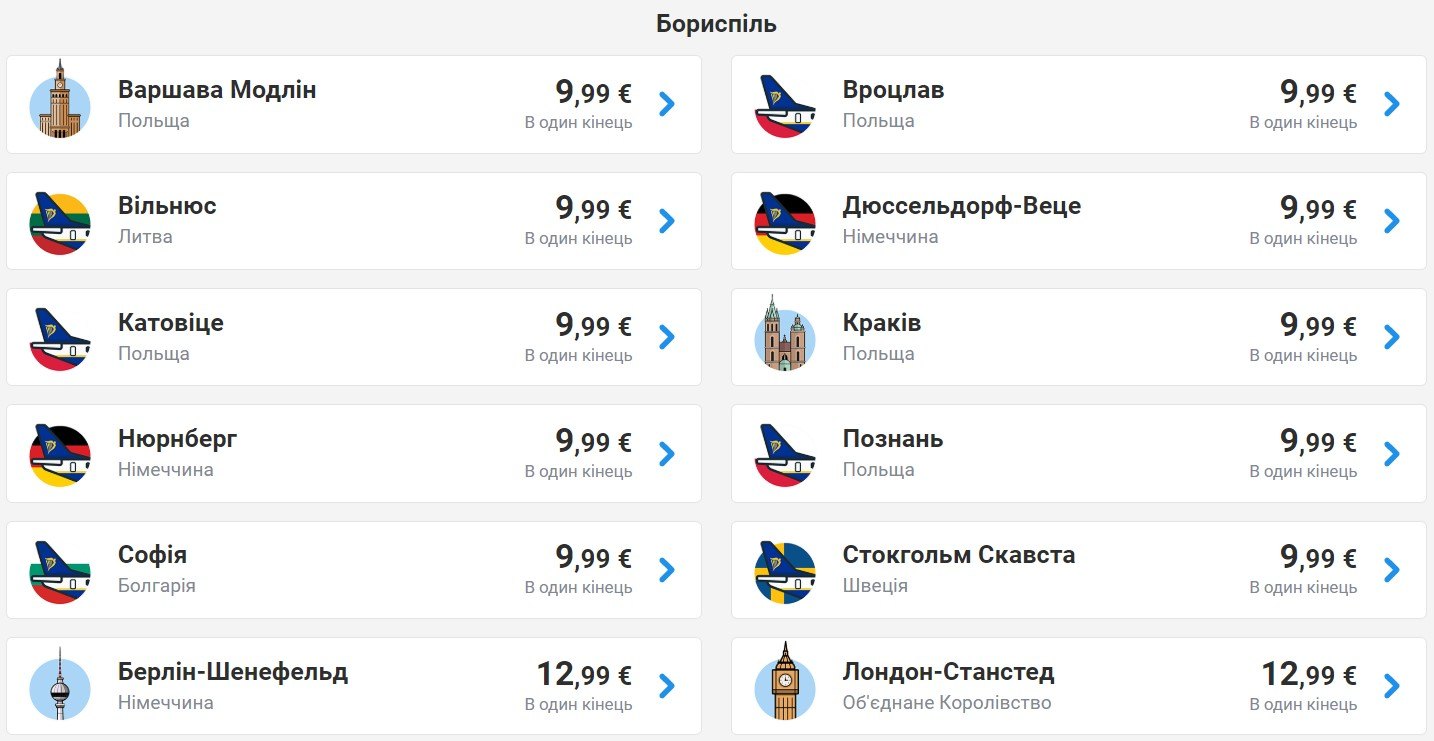Click the Stockholm Skavsta Swedish flag icon
This screenshot has height=741, width=1434.
[785, 572]
